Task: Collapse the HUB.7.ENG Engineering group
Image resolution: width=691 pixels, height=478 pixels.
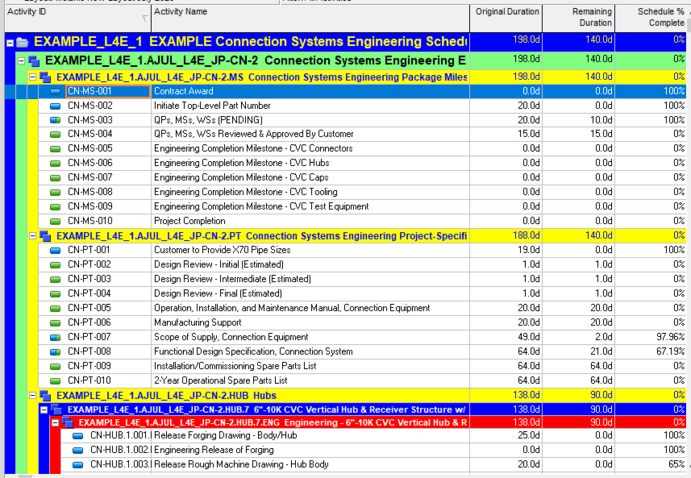Action: pyautogui.click(x=55, y=423)
